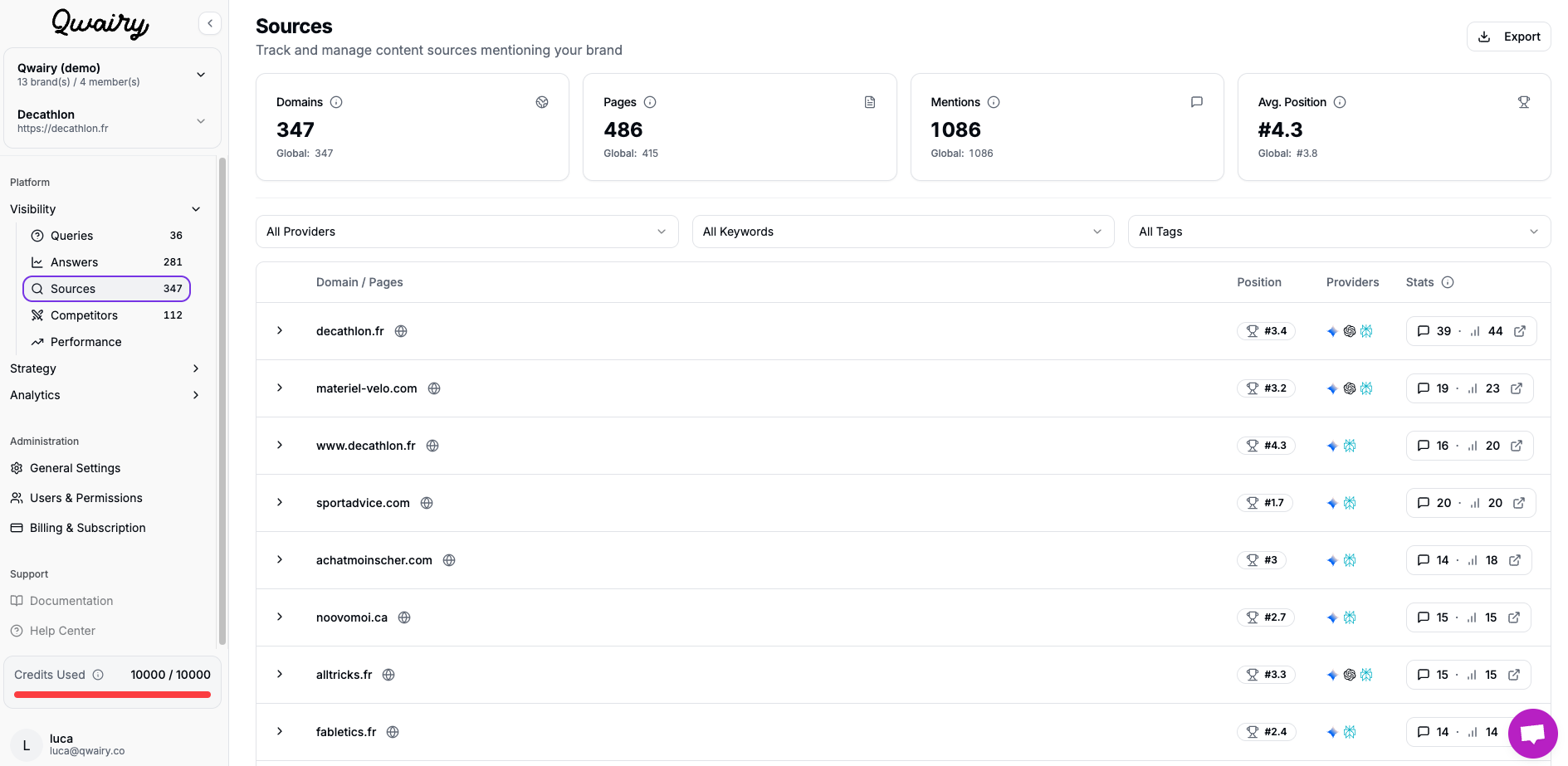Open the All Keywords dropdown
Screen dimensions: 1568x766
point(903,232)
